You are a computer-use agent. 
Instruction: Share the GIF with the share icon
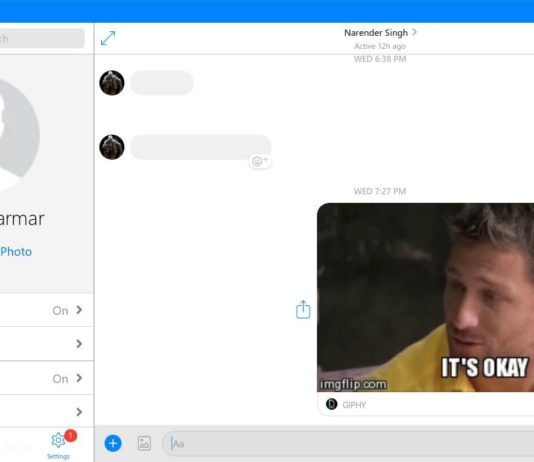tap(303, 309)
